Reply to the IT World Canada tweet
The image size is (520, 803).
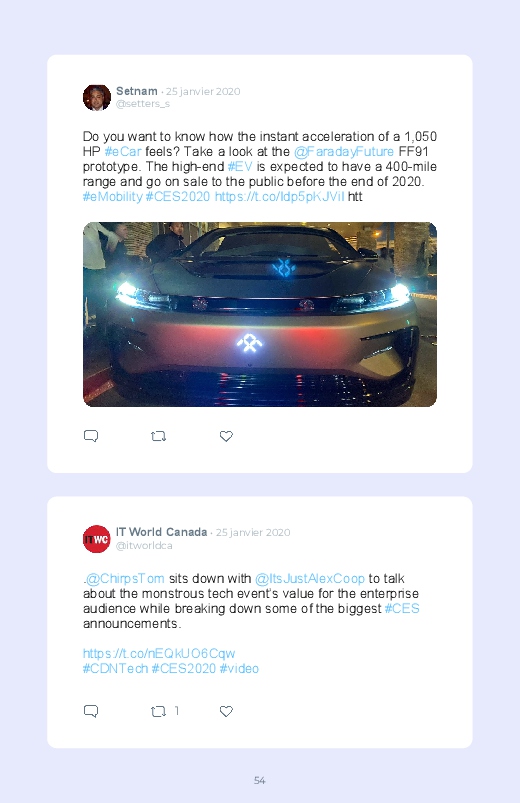pyautogui.click(x=91, y=711)
